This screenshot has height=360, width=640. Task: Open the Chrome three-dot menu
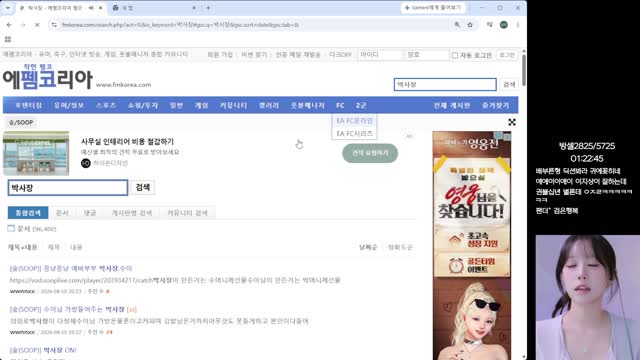pyautogui.click(x=518, y=25)
